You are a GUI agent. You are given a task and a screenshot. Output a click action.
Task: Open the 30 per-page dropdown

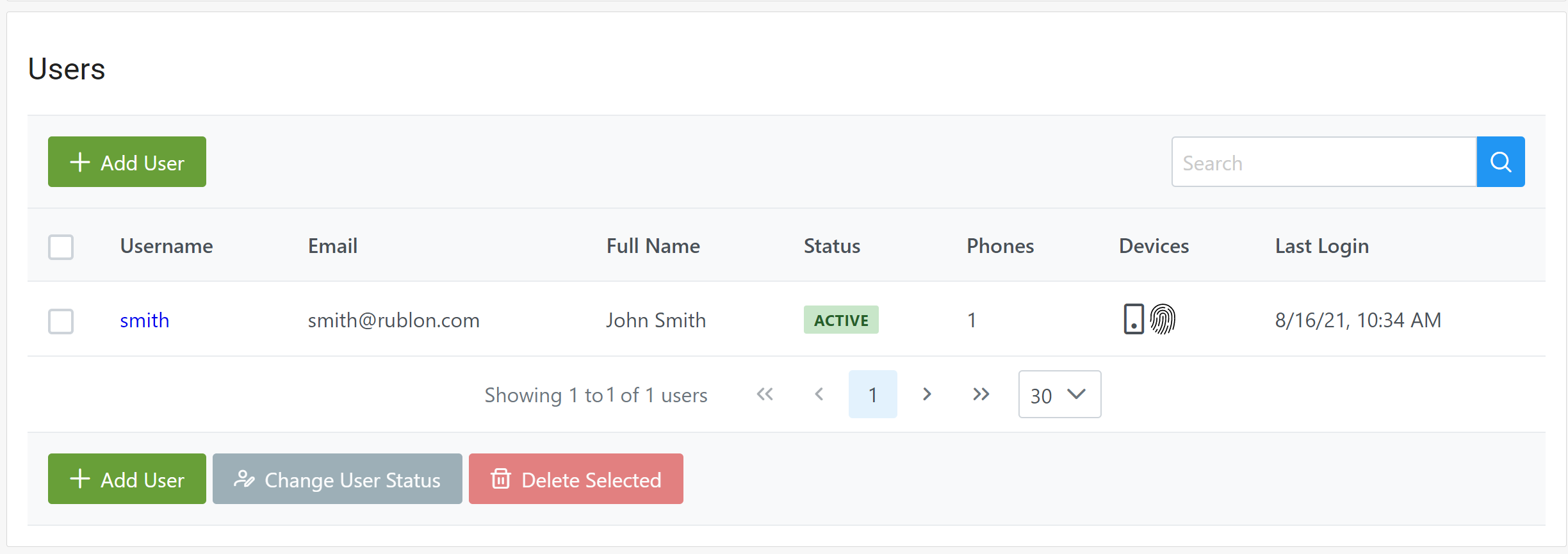pyautogui.click(x=1059, y=395)
